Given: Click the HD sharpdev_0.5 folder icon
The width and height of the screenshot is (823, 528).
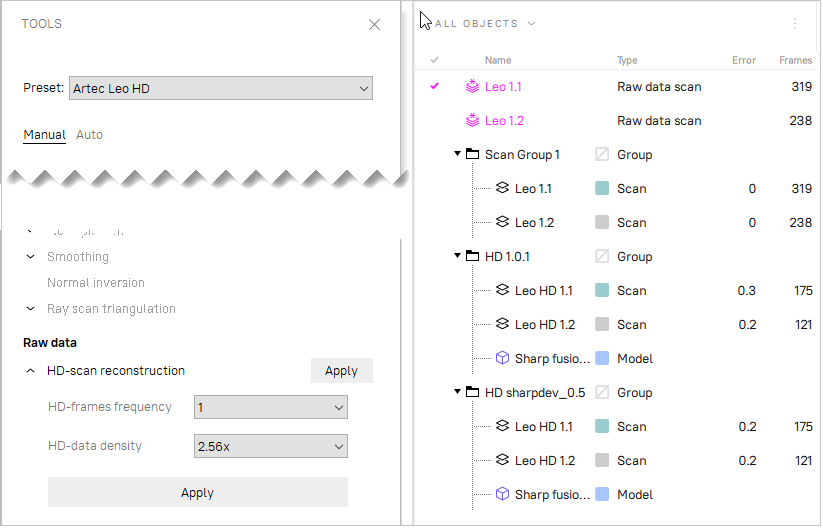Looking at the screenshot, I should [473, 392].
